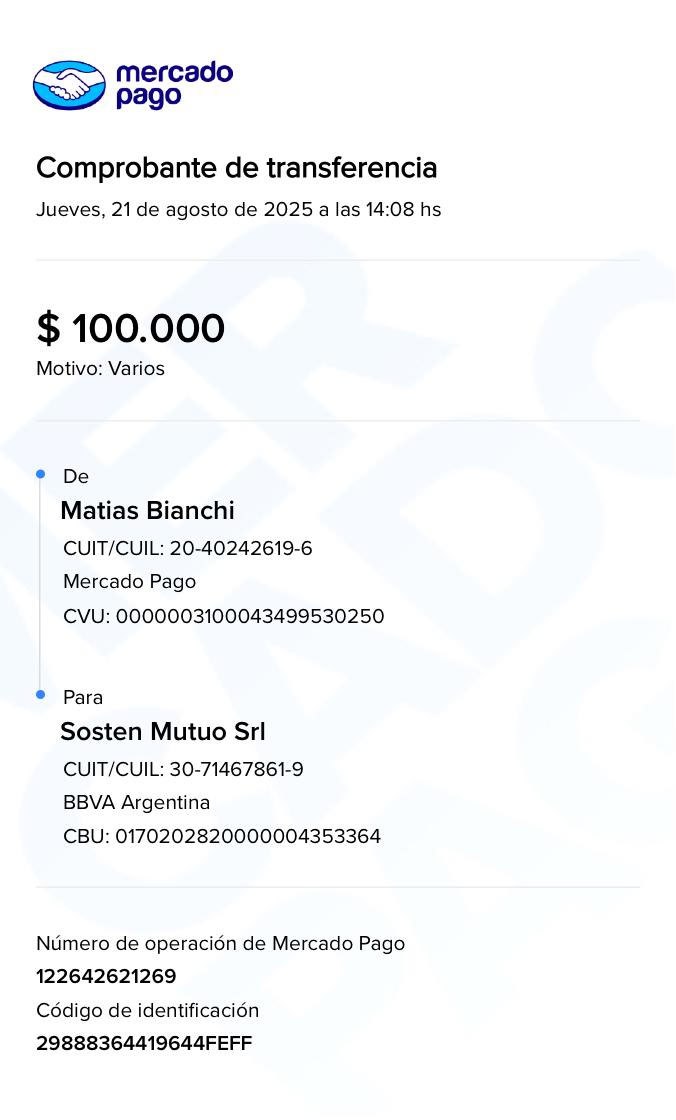Click the blue dot beside Para

[x=41, y=694]
